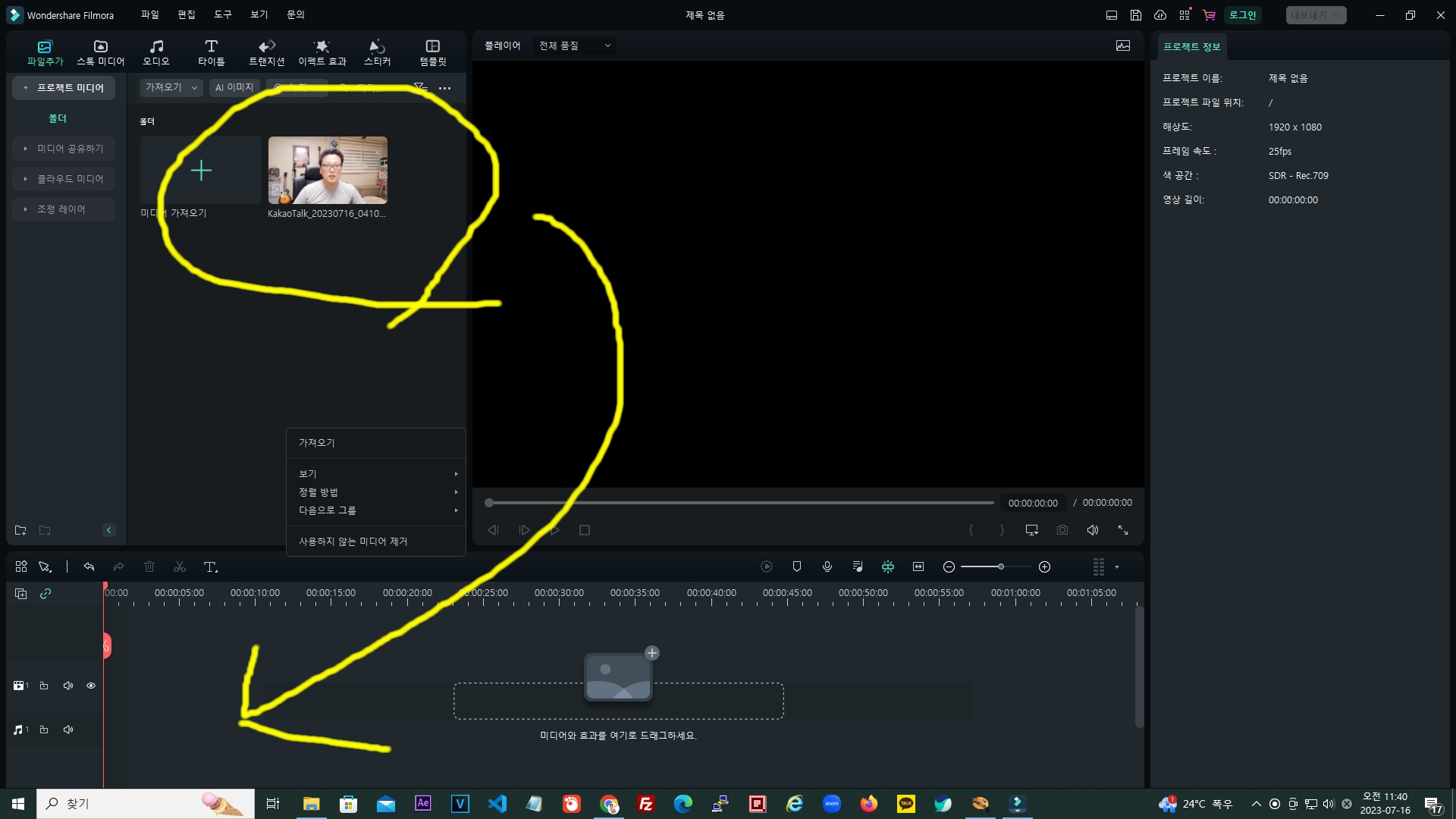This screenshot has height=819, width=1456.
Task: Open the 파일 menu
Action: (x=149, y=14)
